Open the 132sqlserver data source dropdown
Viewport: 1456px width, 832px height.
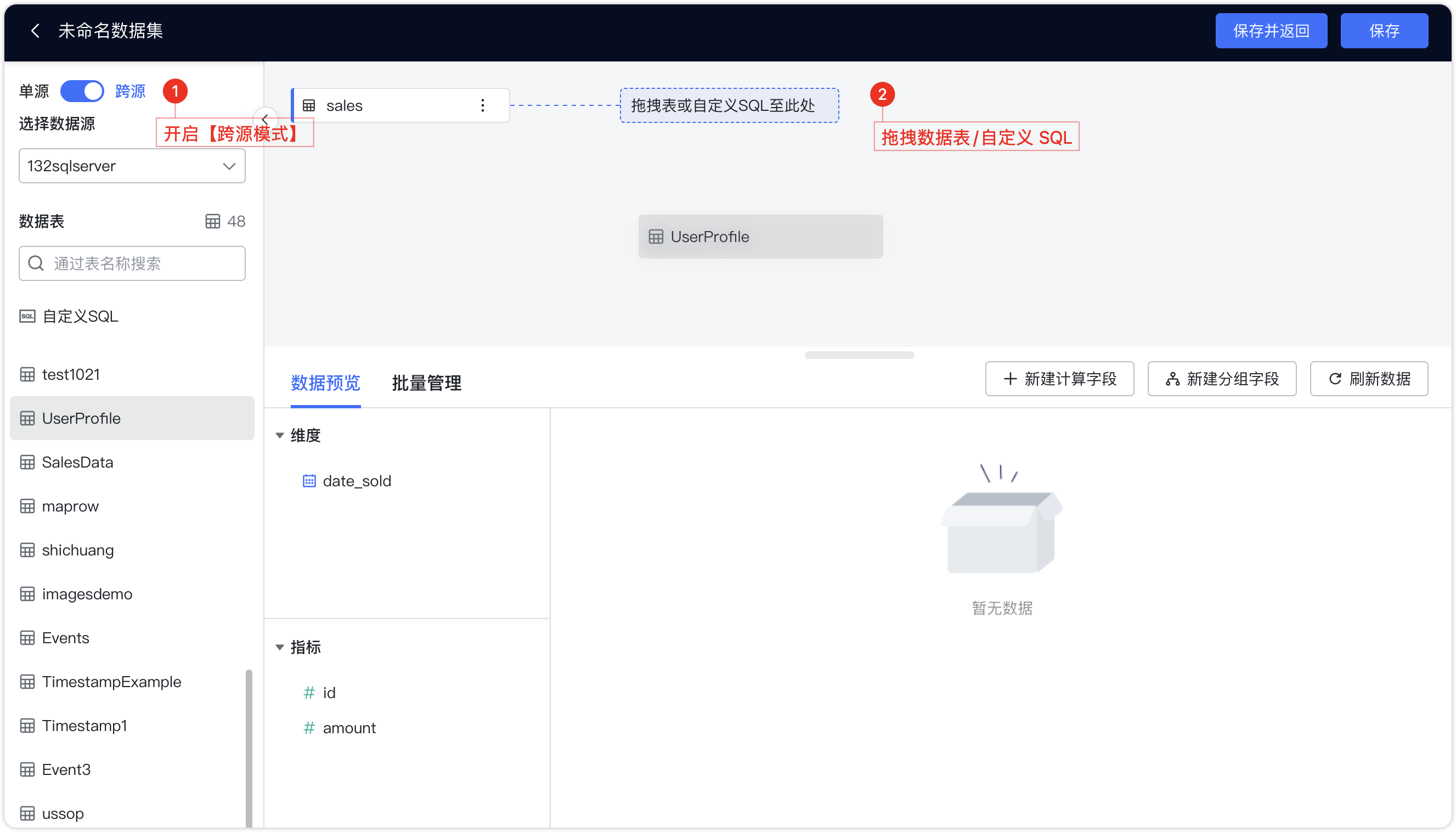pyautogui.click(x=132, y=166)
